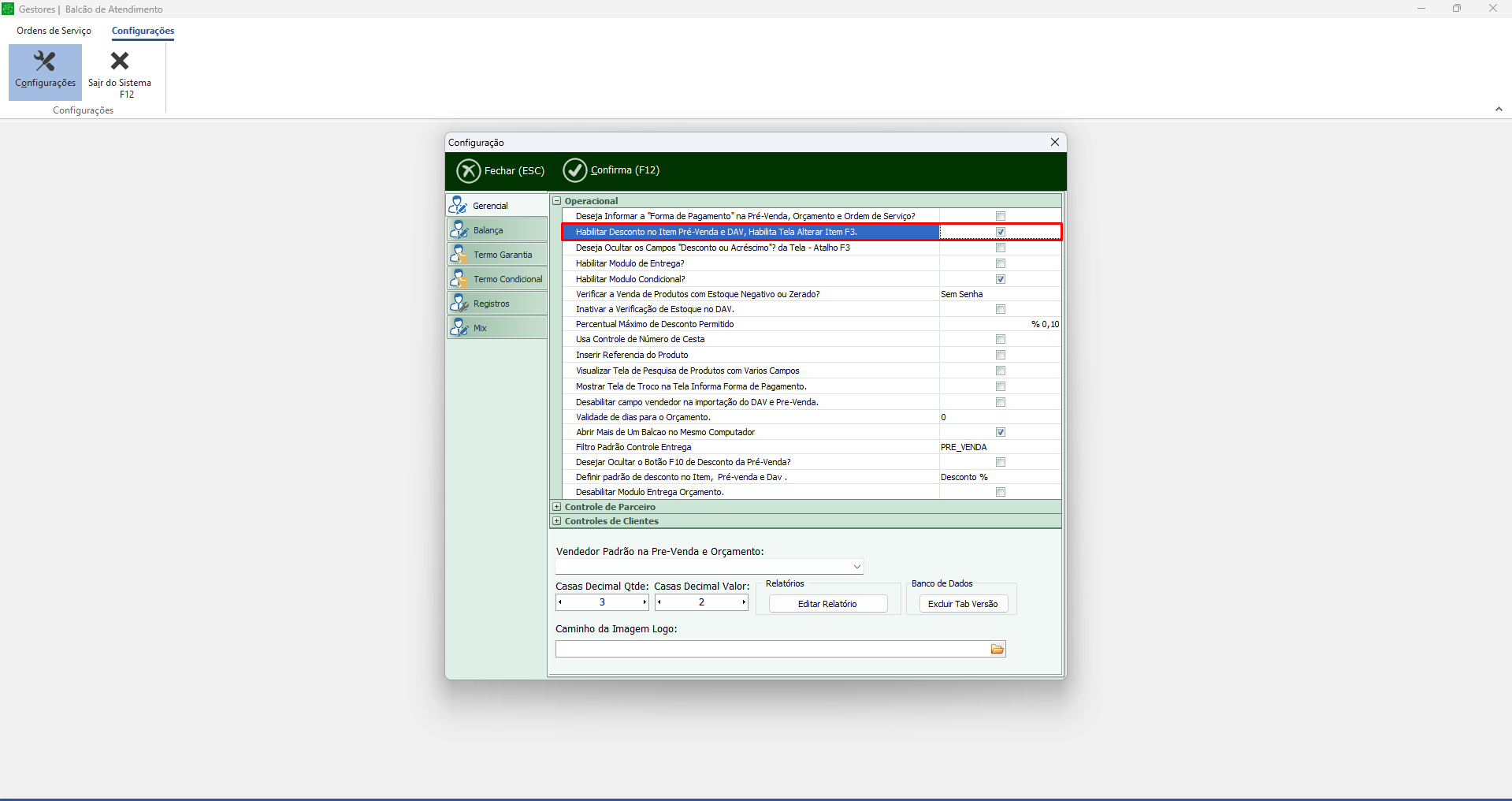Viewport: 1512px width, 801px height.
Task: Toggle Usa Controle de Número de Cesta checkbox
Action: pyautogui.click(x=1001, y=339)
